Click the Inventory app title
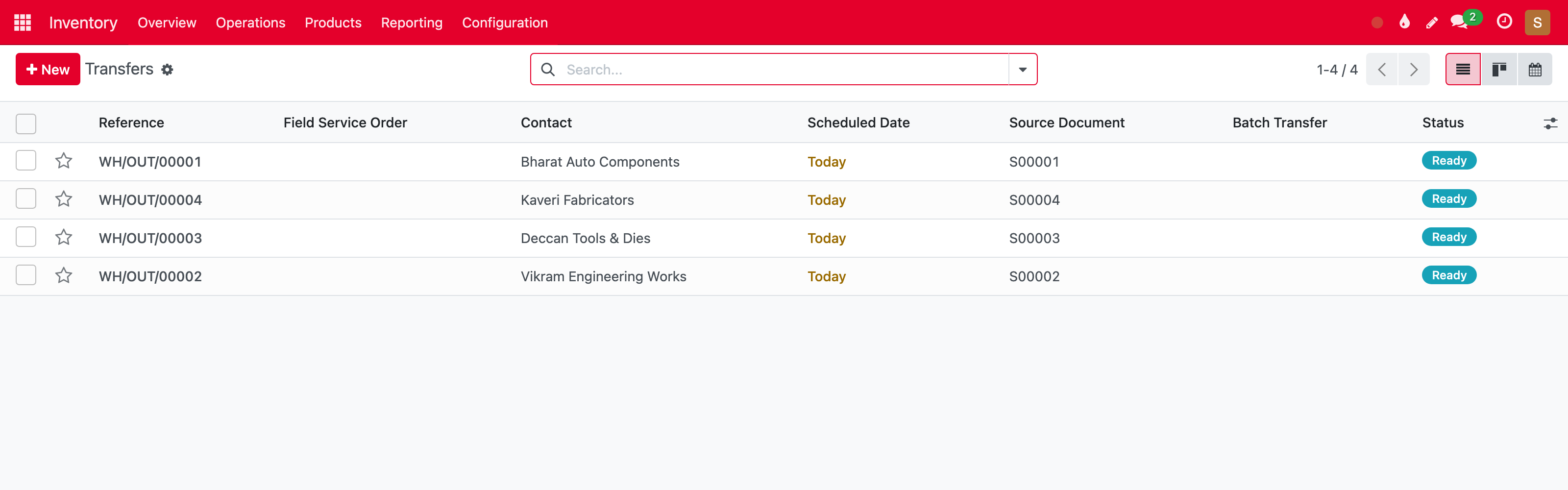This screenshot has width=1568, height=490. 83,23
